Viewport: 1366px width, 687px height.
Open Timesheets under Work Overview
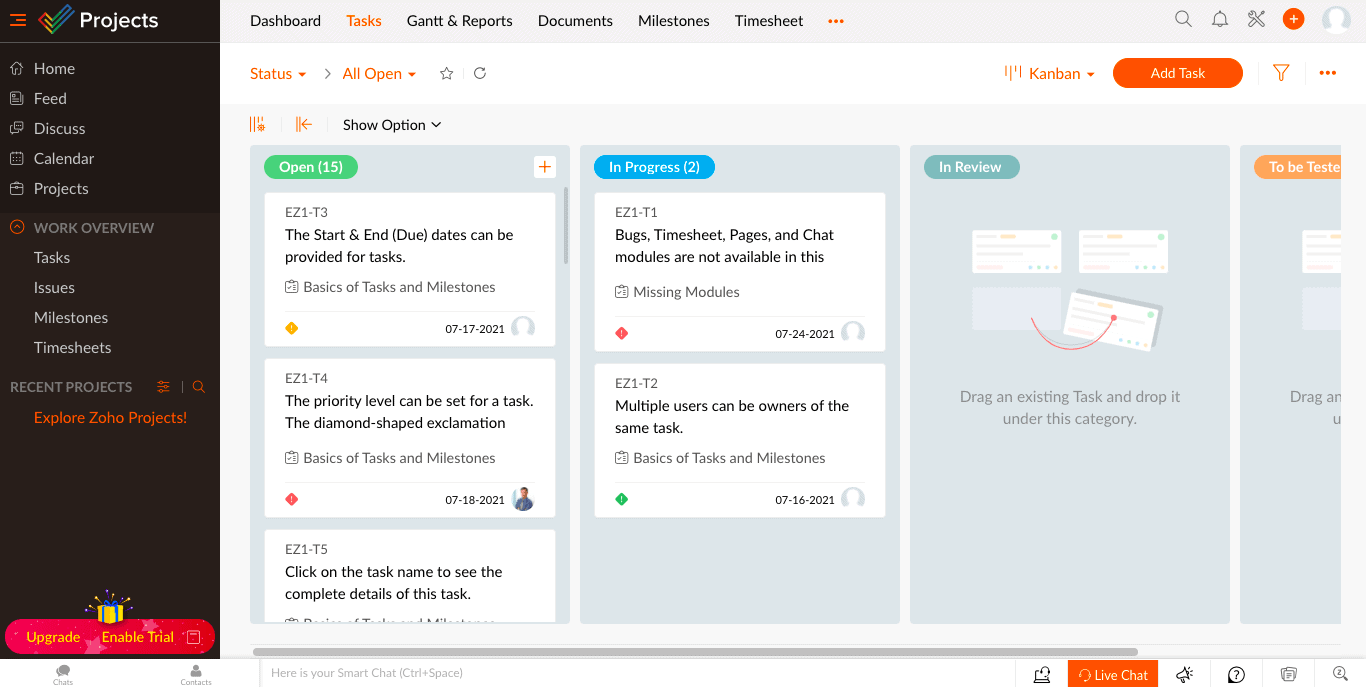(x=72, y=347)
